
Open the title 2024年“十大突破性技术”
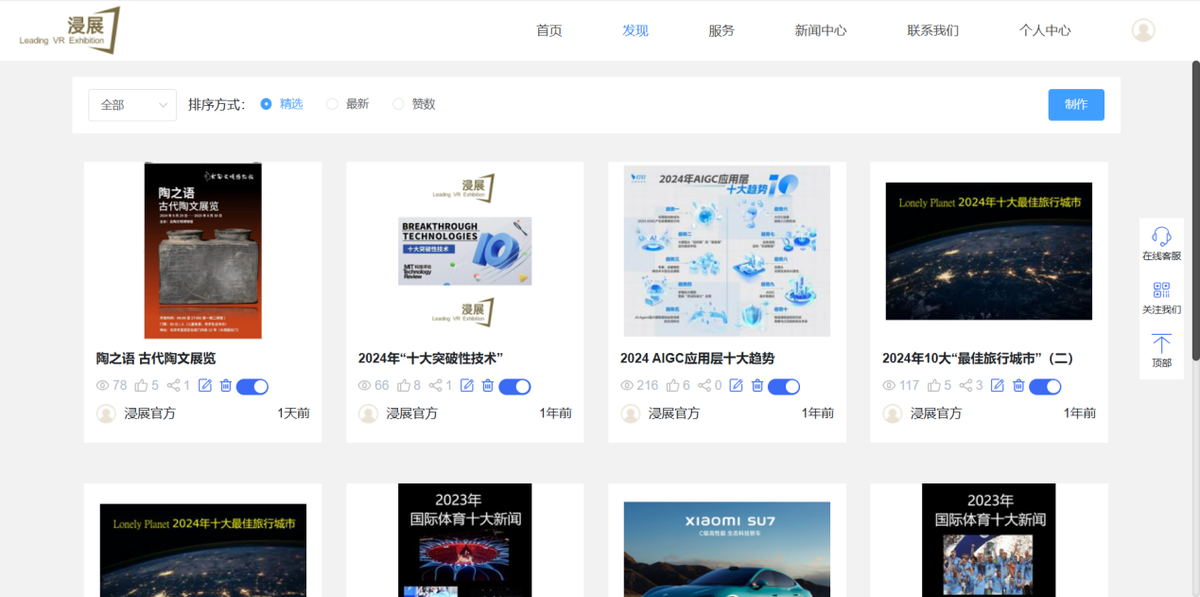(430, 358)
